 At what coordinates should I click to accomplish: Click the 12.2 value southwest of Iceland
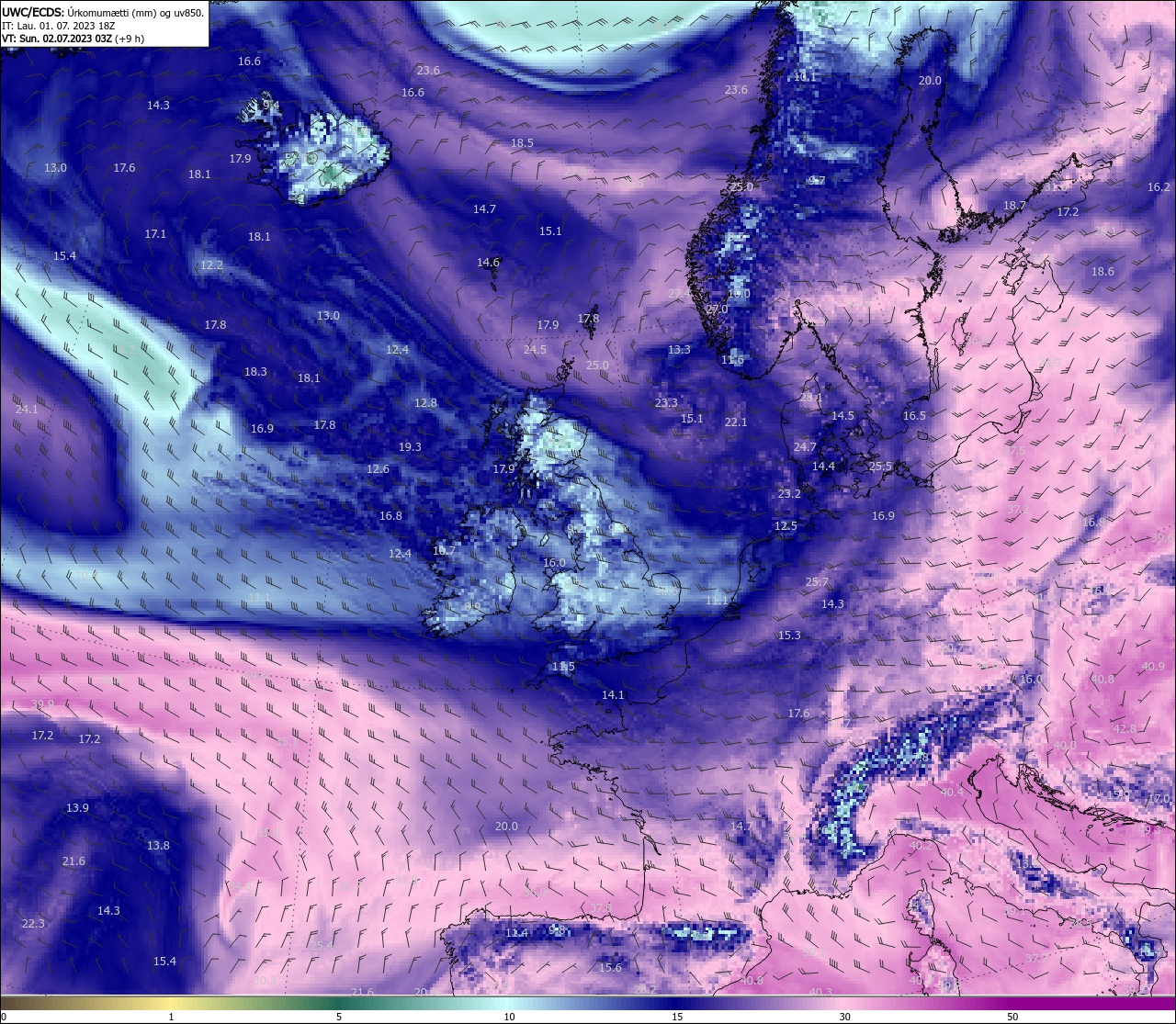point(211,265)
